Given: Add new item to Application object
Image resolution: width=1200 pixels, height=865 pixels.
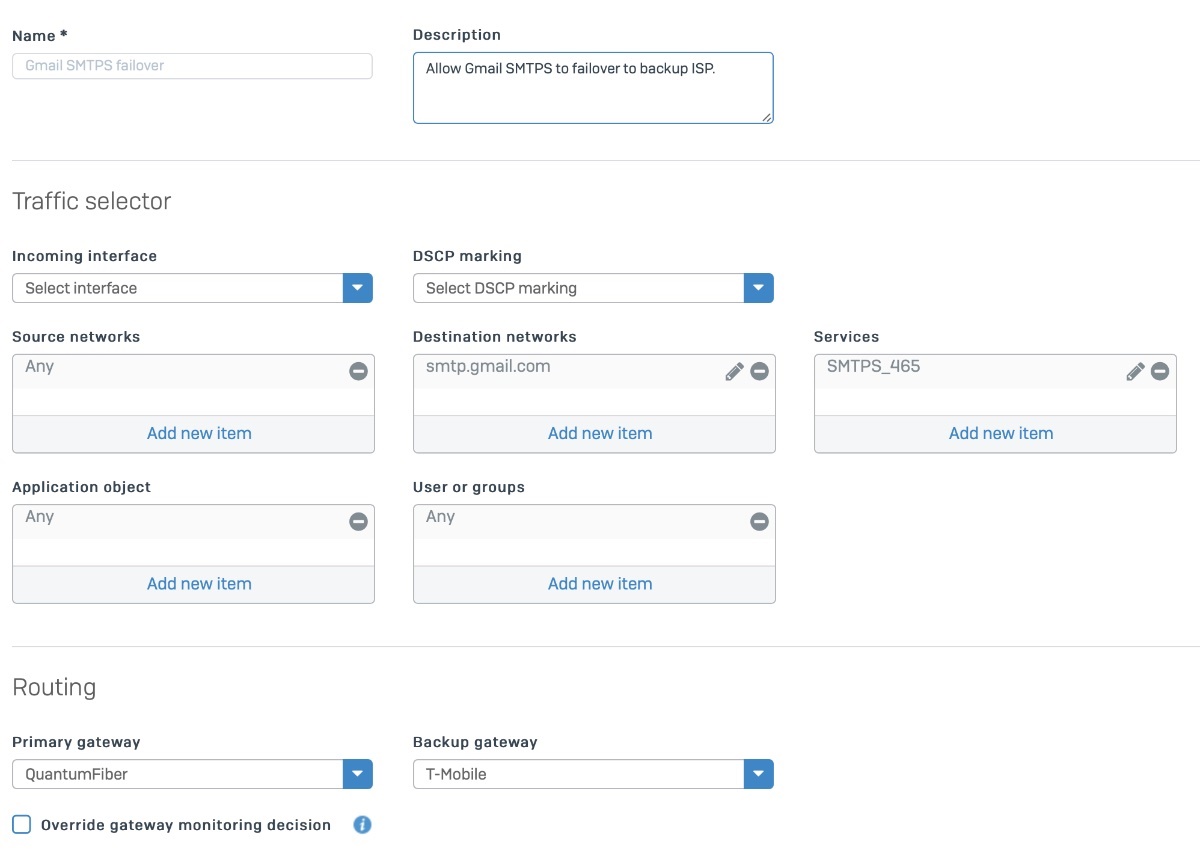Looking at the screenshot, I should (x=199, y=583).
